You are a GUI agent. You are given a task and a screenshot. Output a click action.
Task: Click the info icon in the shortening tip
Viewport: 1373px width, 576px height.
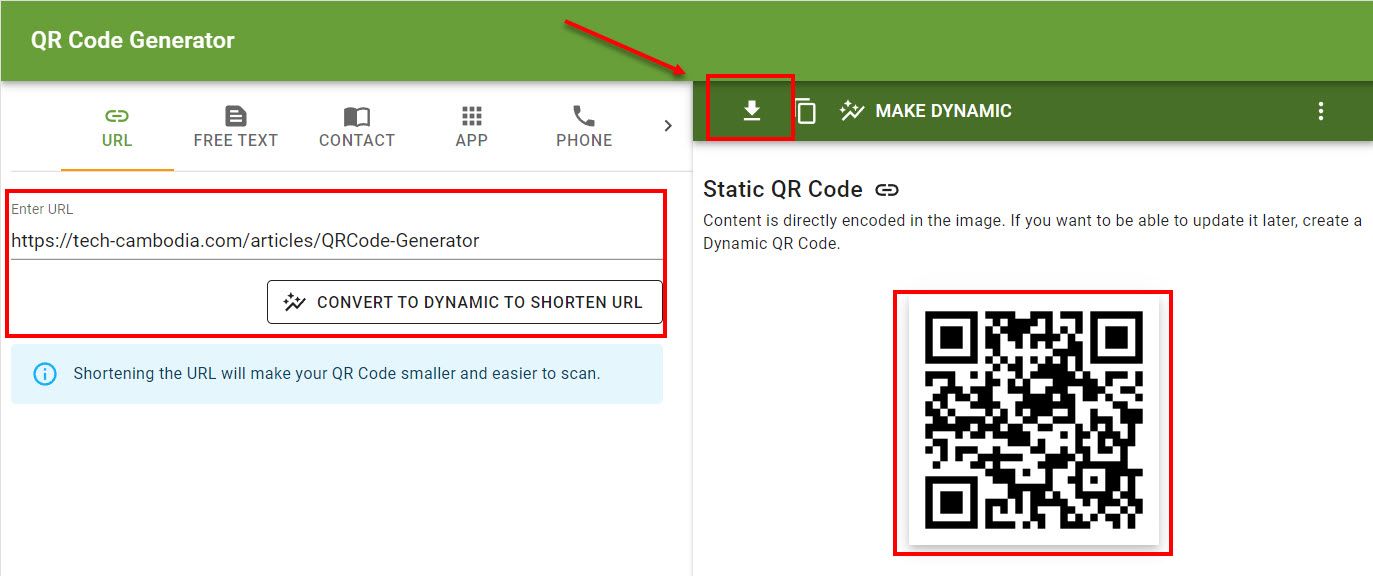point(45,374)
